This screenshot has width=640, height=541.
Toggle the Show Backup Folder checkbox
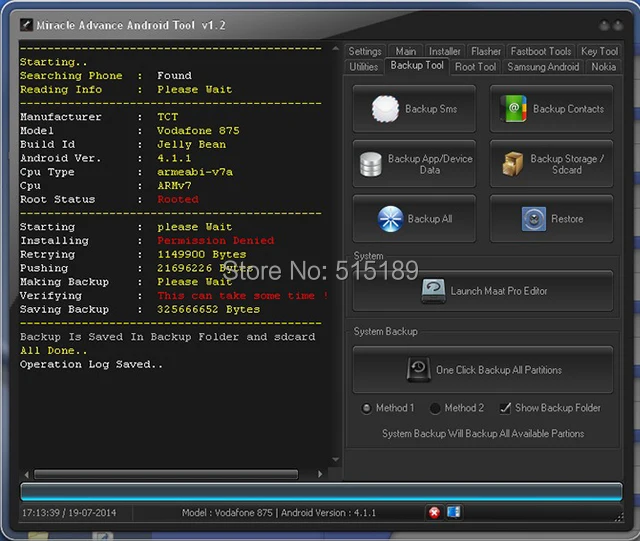tap(505, 408)
